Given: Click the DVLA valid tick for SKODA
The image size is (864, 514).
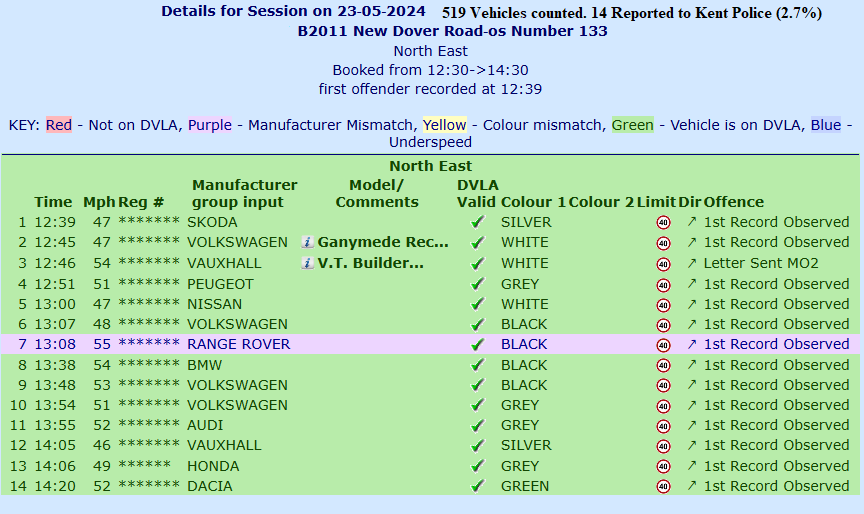Looking at the screenshot, I should [477, 222].
